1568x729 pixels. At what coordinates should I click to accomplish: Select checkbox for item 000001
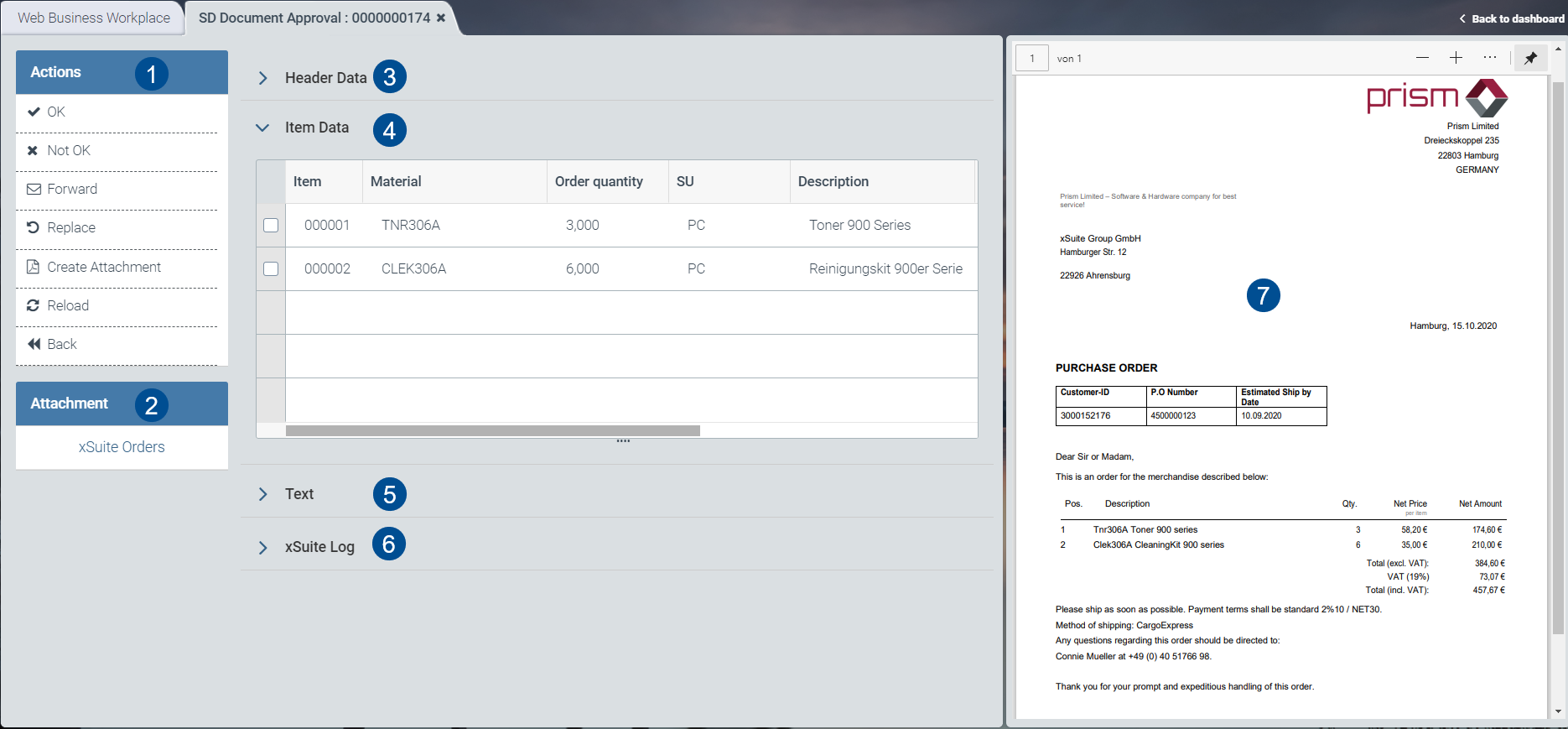271,225
